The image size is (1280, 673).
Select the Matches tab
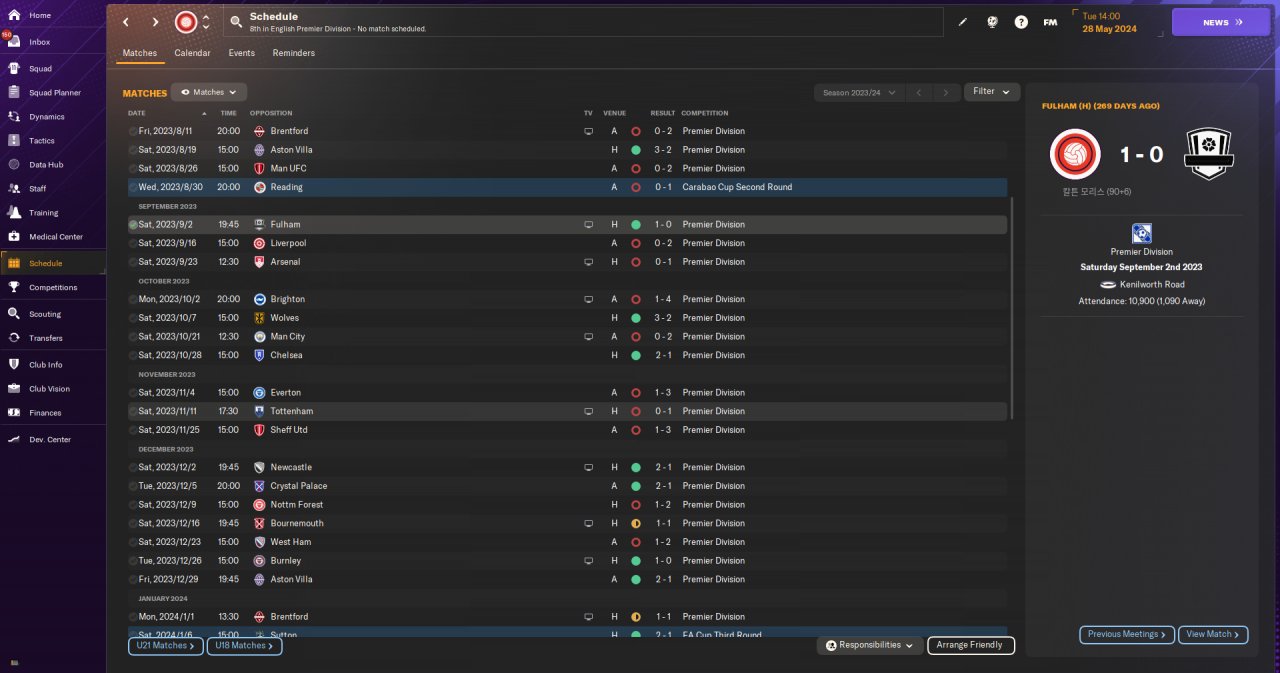point(140,53)
